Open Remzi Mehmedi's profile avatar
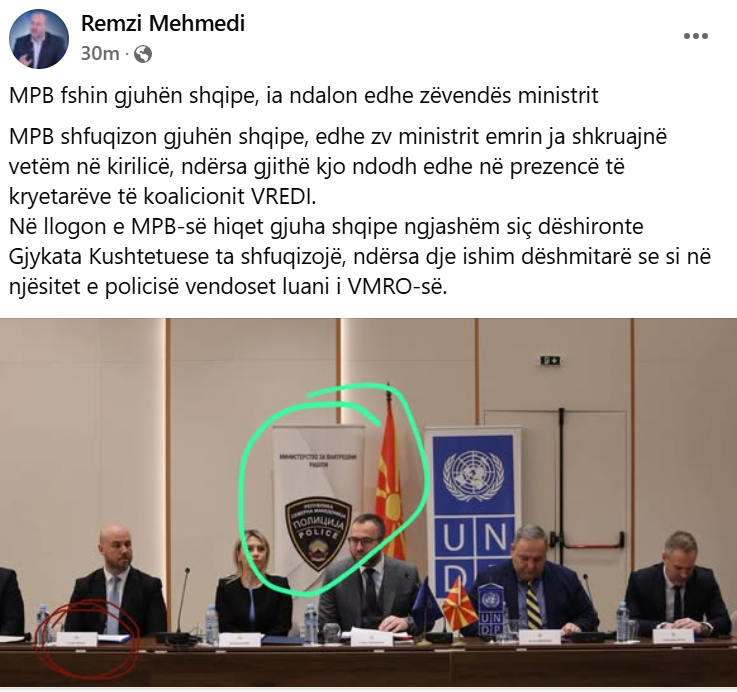 pyautogui.click(x=39, y=39)
